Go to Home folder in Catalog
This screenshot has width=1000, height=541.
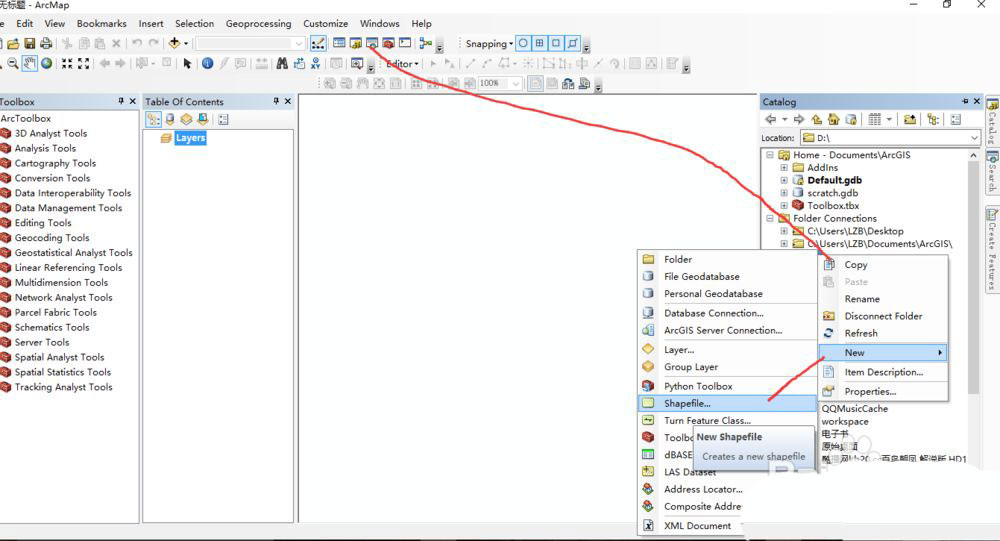pyautogui.click(x=834, y=119)
